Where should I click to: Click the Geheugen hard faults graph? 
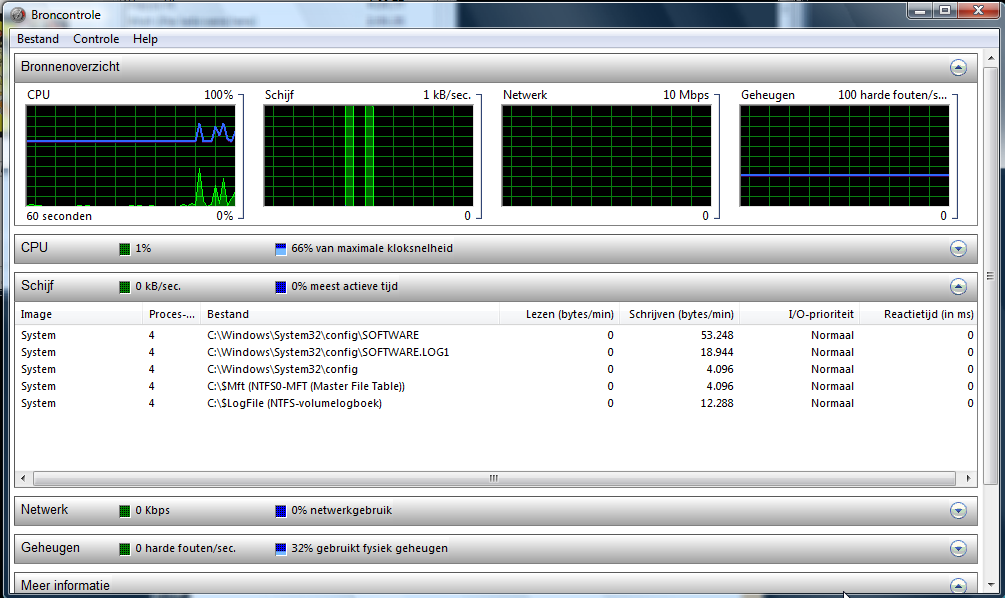(844, 156)
